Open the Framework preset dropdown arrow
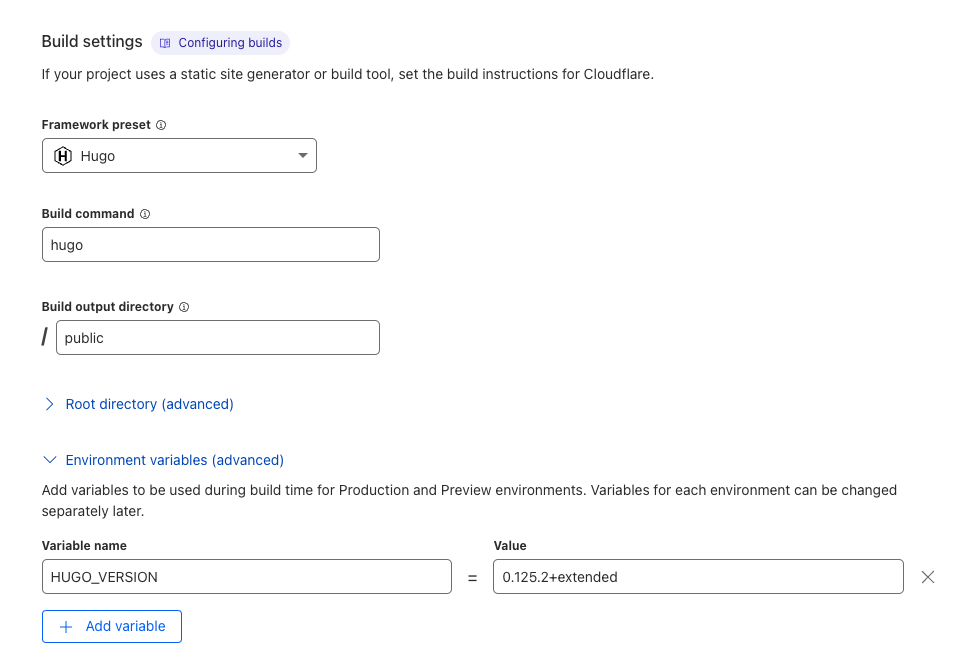Viewport: 975px width, 662px height. pos(303,156)
